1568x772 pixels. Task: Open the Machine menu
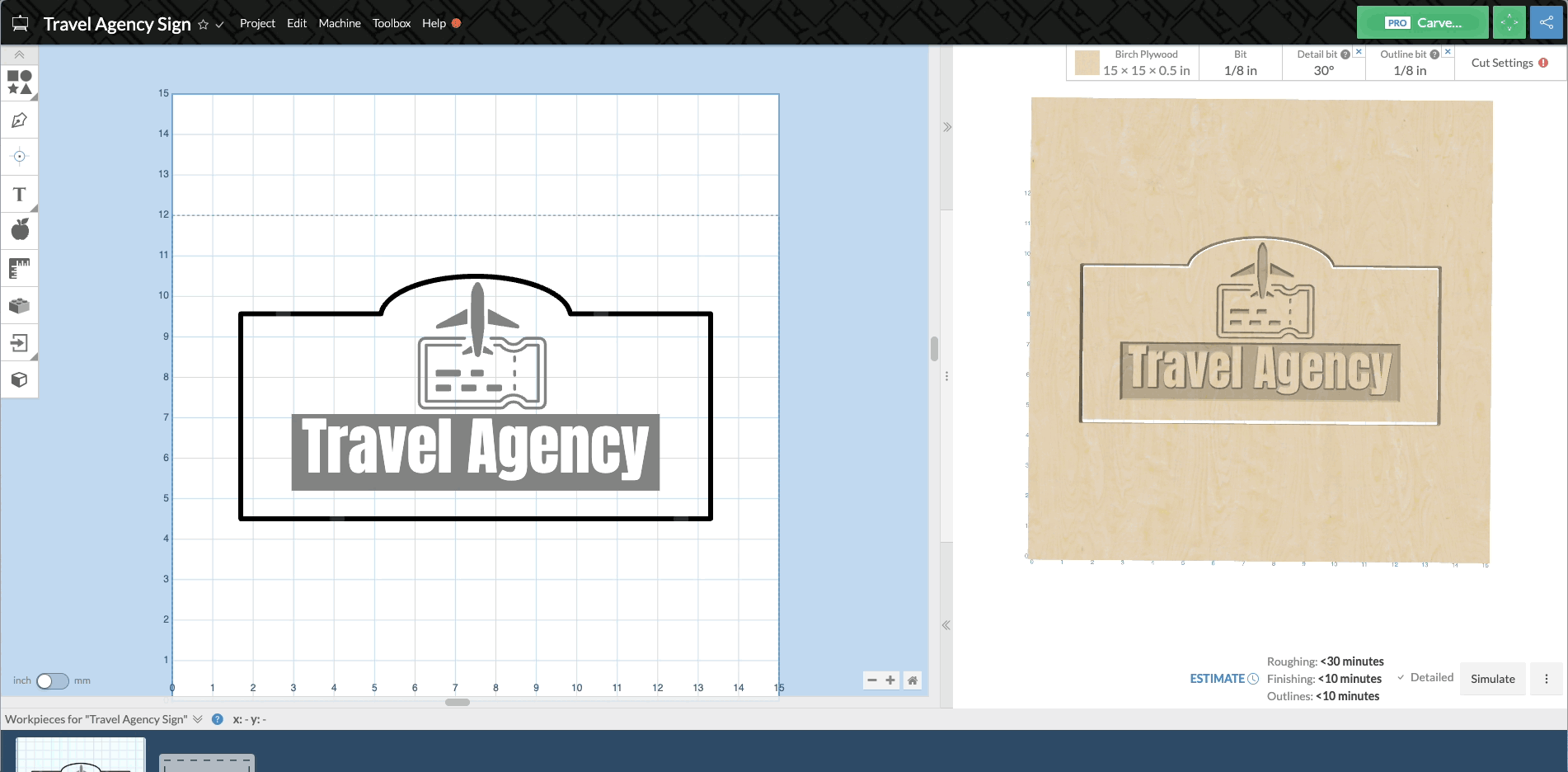coord(340,23)
